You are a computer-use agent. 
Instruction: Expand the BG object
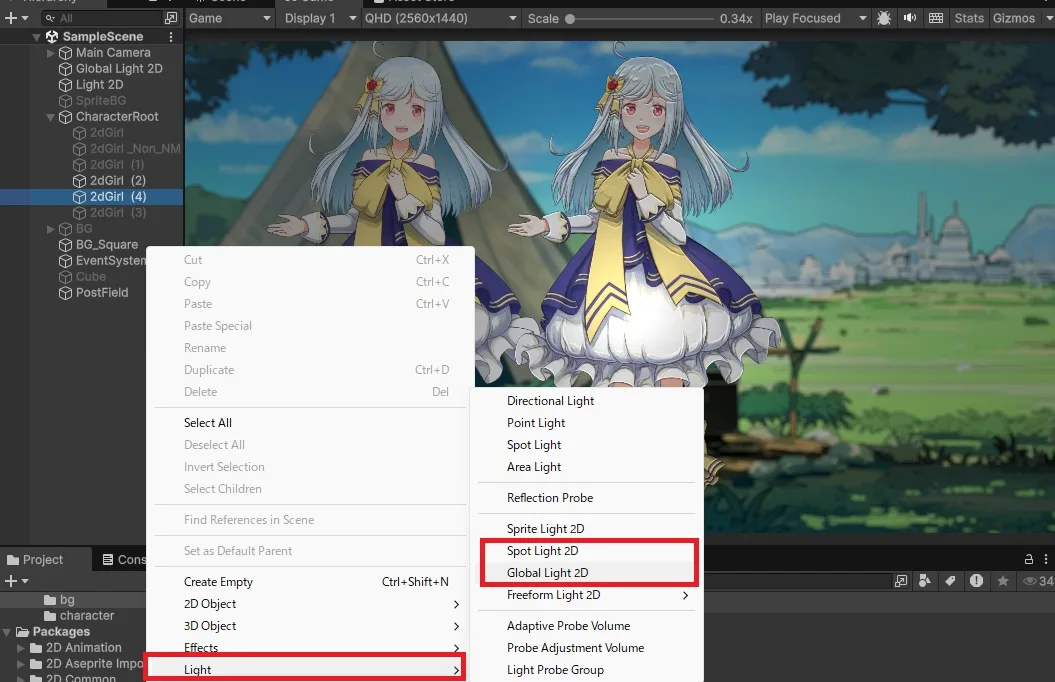click(50, 229)
